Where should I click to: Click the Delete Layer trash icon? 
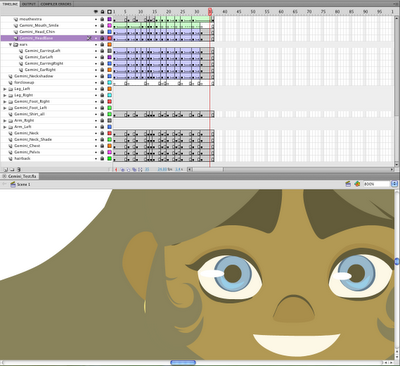click(x=19, y=169)
